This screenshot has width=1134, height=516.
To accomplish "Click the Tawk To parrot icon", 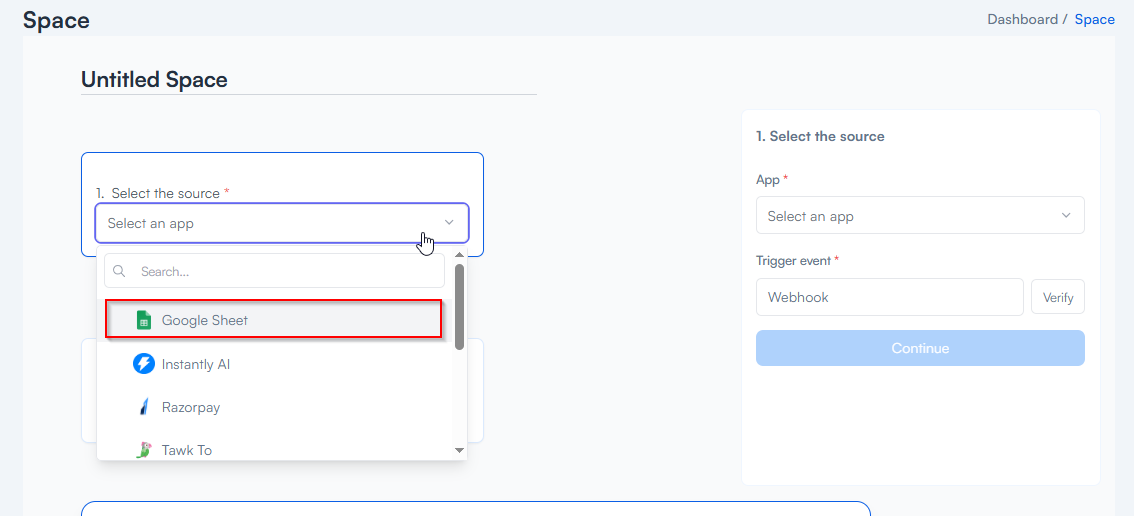I will pos(143,450).
